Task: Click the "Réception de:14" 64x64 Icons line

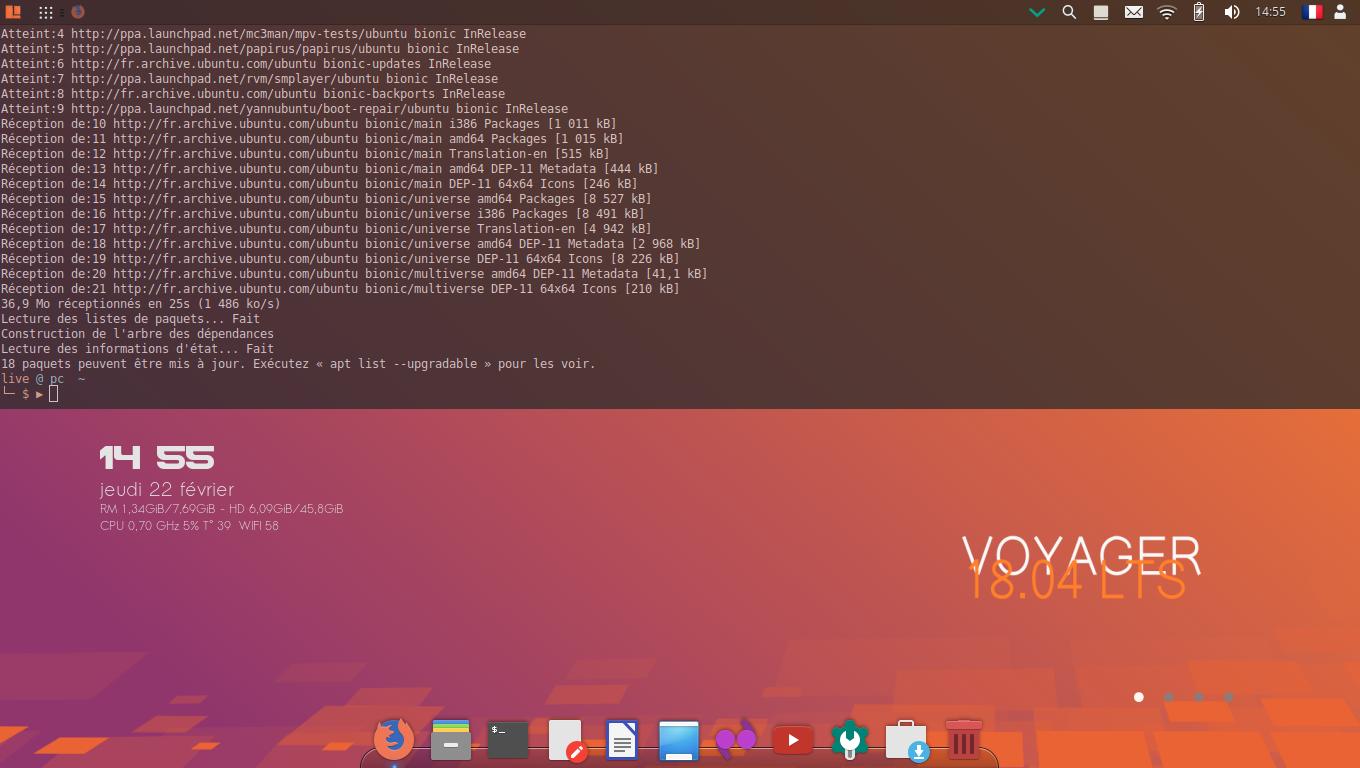Action: [319, 184]
